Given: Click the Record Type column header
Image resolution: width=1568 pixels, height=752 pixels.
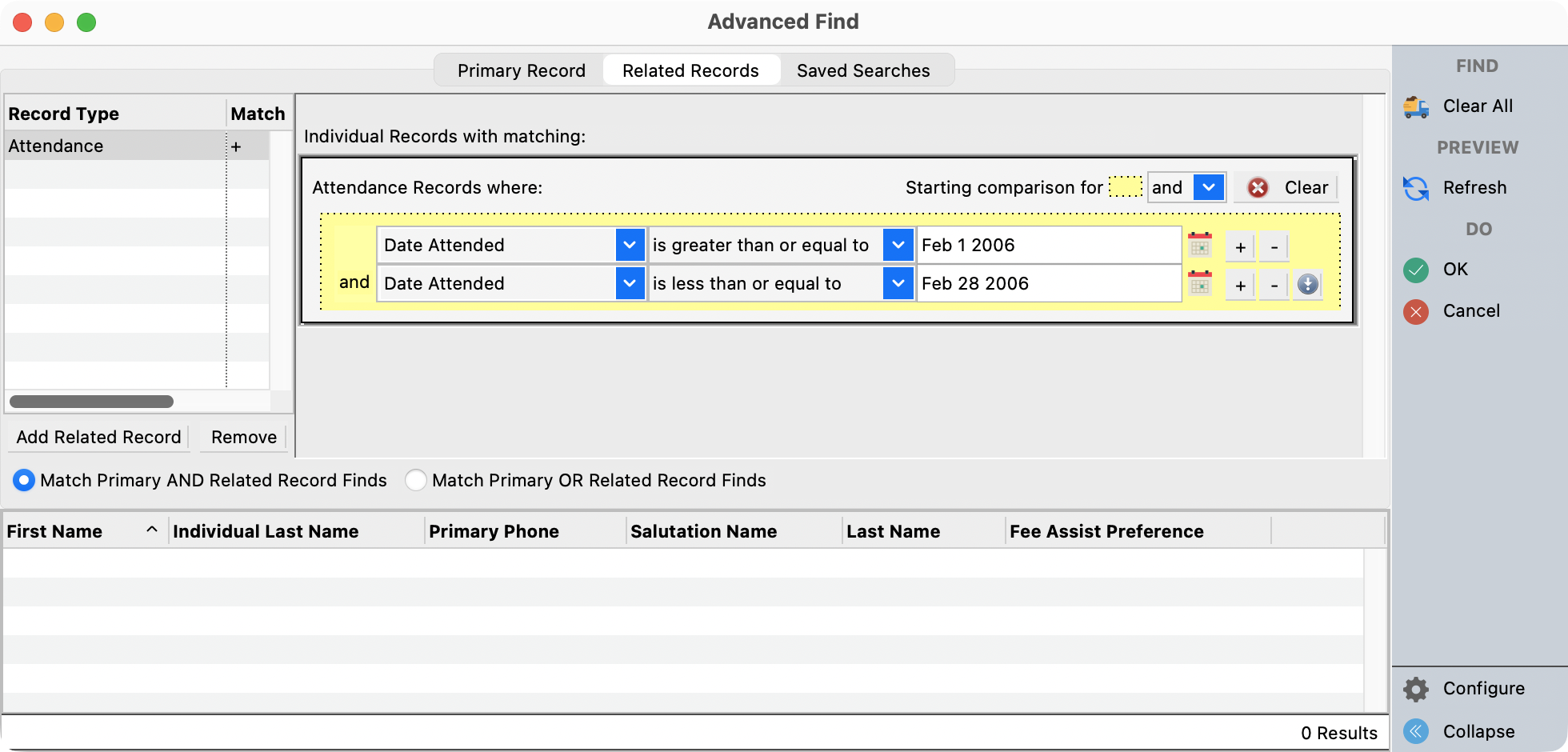Looking at the screenshot, I should tap(115, 114).
